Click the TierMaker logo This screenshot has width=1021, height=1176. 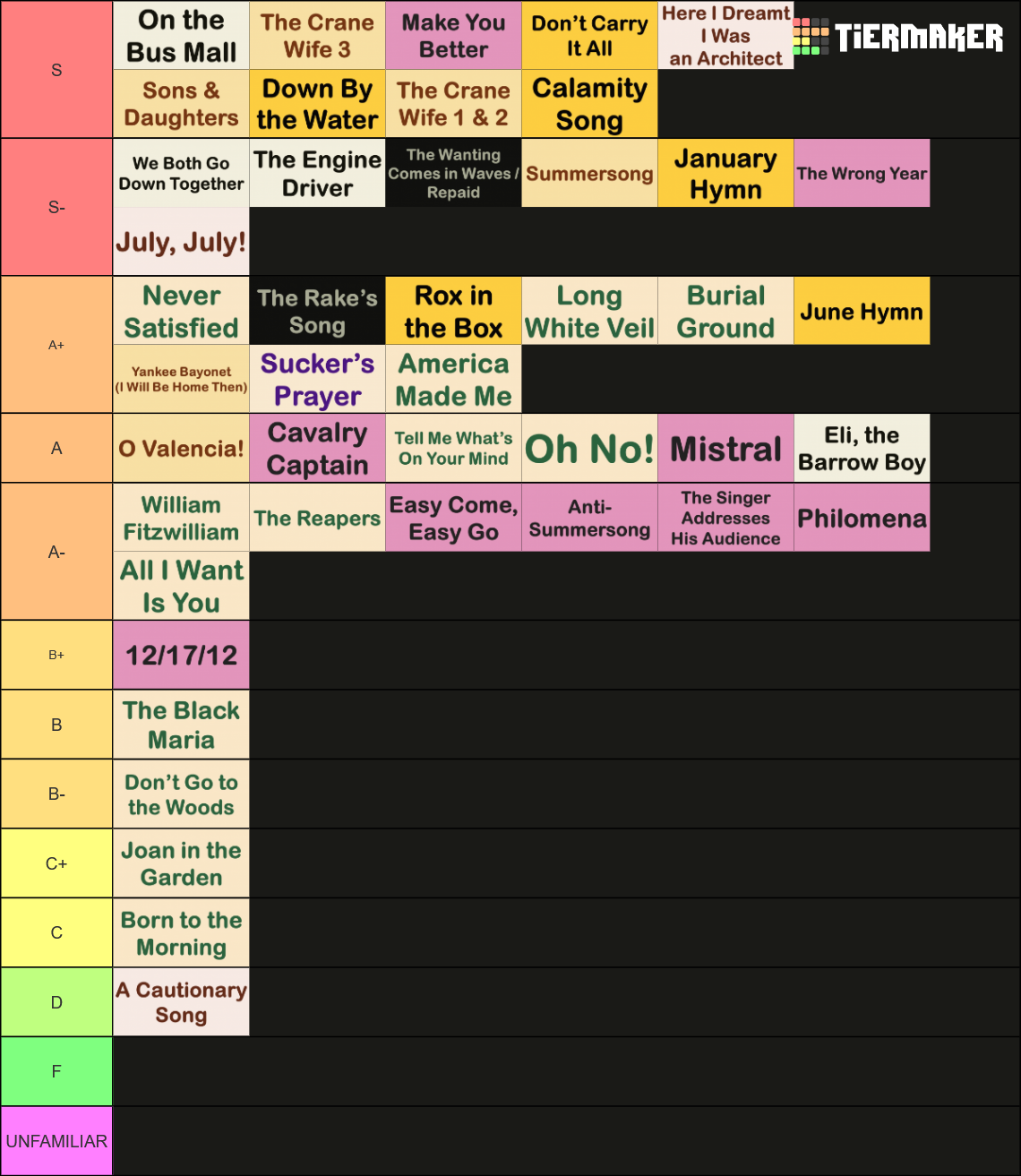[898, 37]
